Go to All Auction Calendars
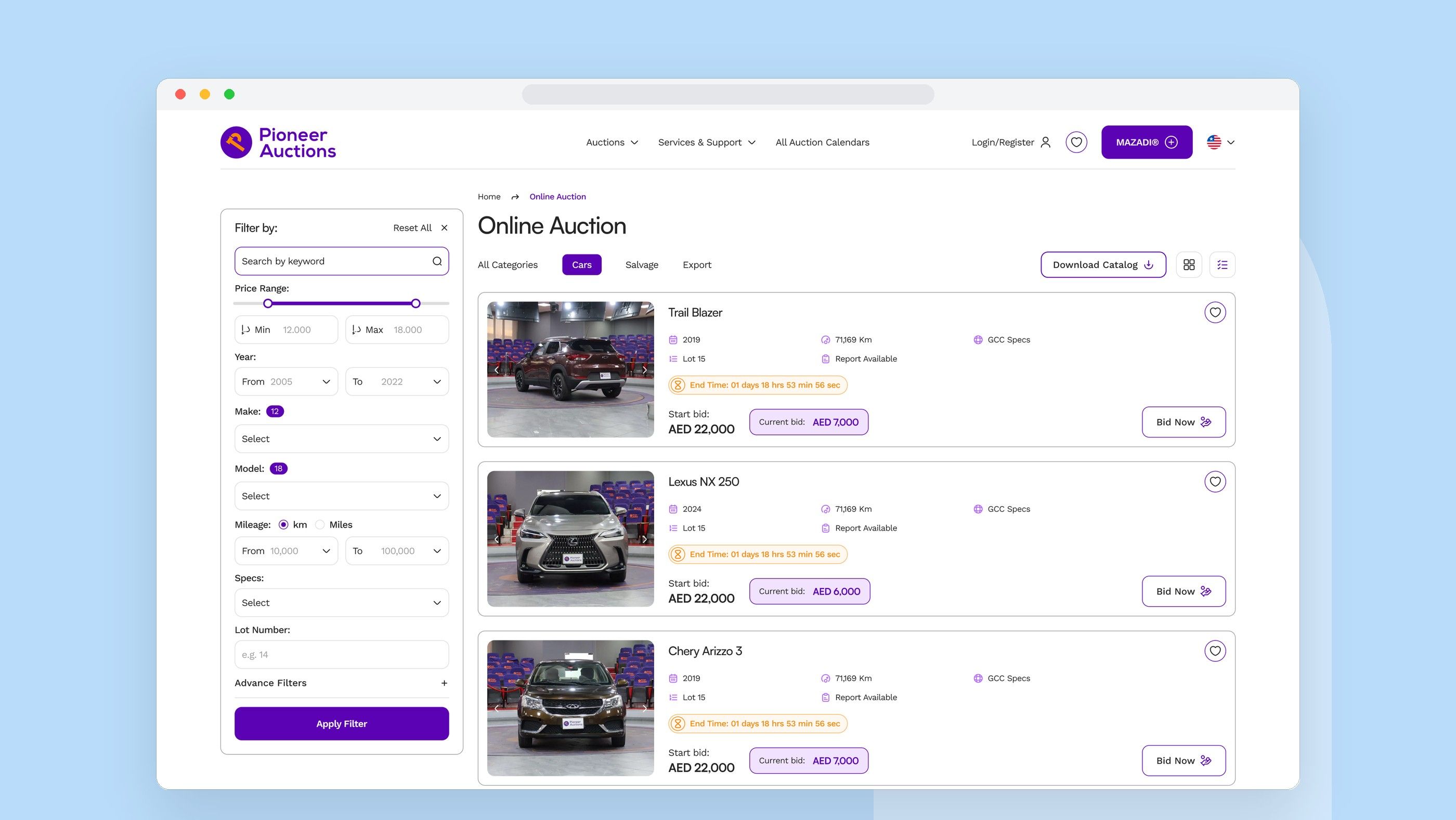Screen dimensions: 1456x820 click(x=823, y=143)
